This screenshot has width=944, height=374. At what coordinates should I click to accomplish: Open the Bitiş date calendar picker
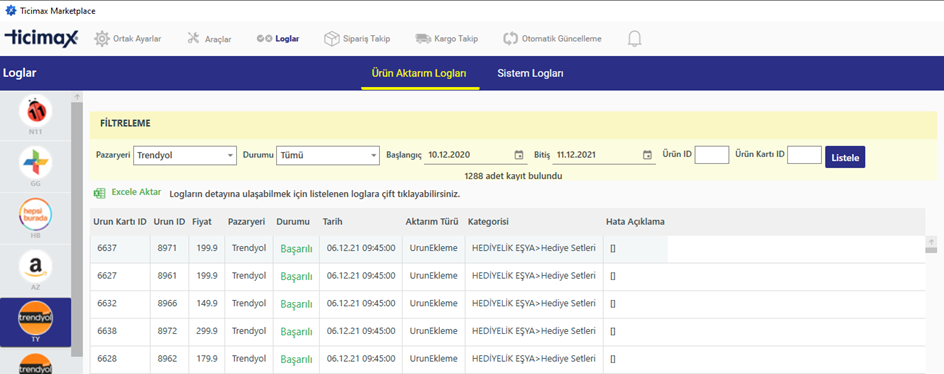coord(647,155)
